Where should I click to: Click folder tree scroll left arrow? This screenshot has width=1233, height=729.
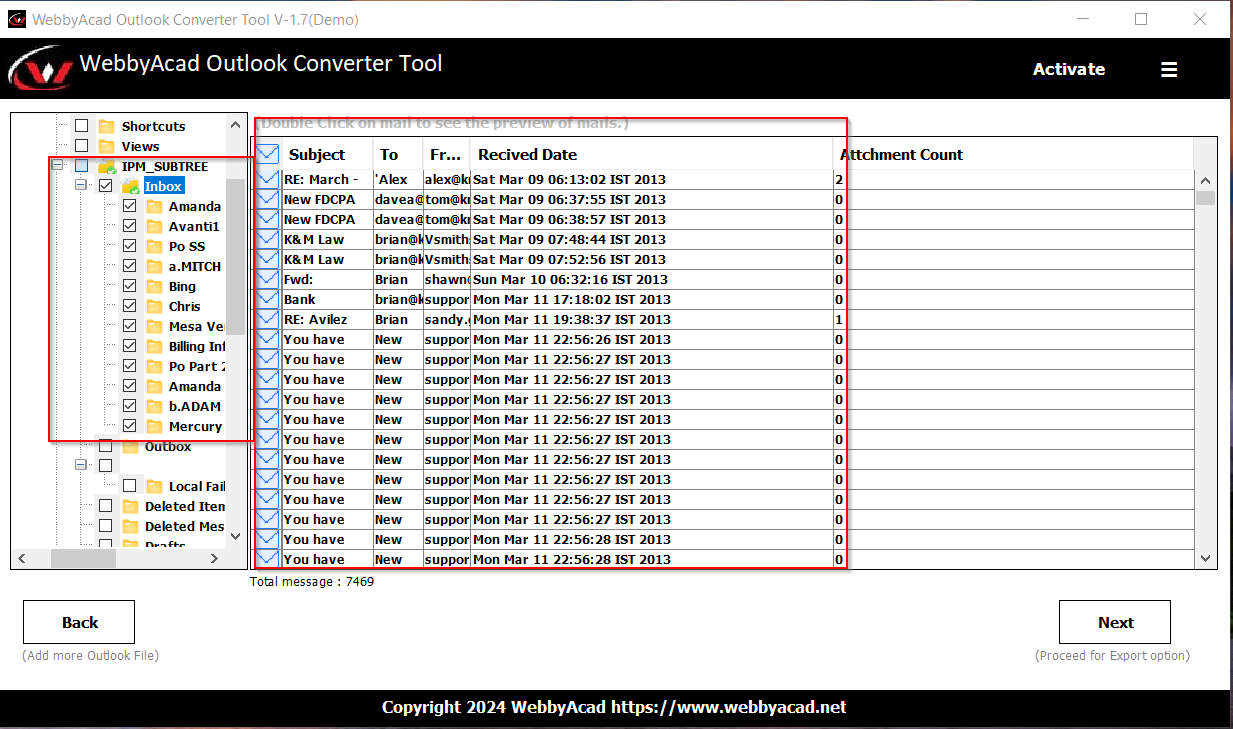pos(21,559)
